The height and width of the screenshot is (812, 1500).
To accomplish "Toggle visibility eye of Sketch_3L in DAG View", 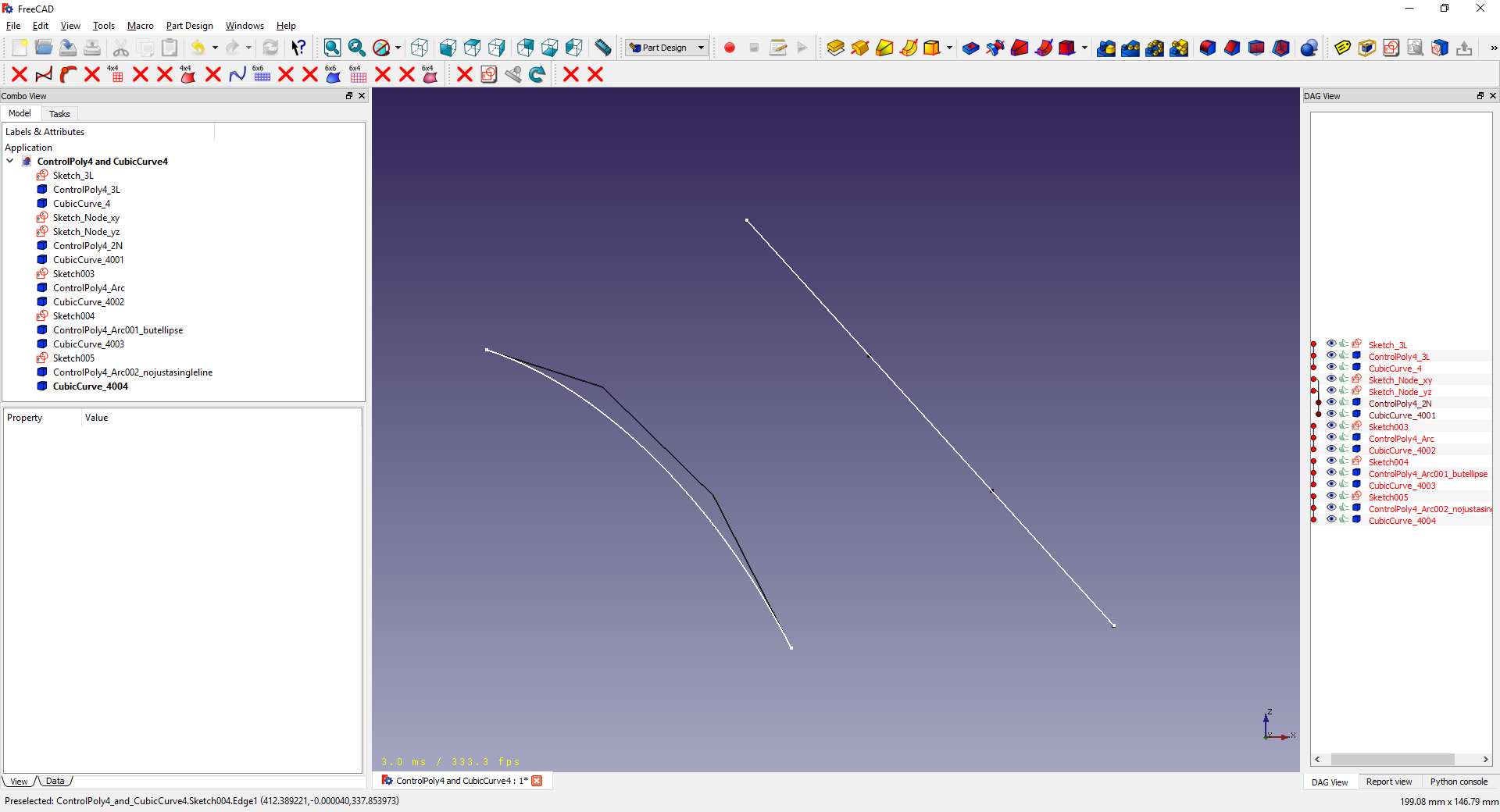I will point(1331,344).
